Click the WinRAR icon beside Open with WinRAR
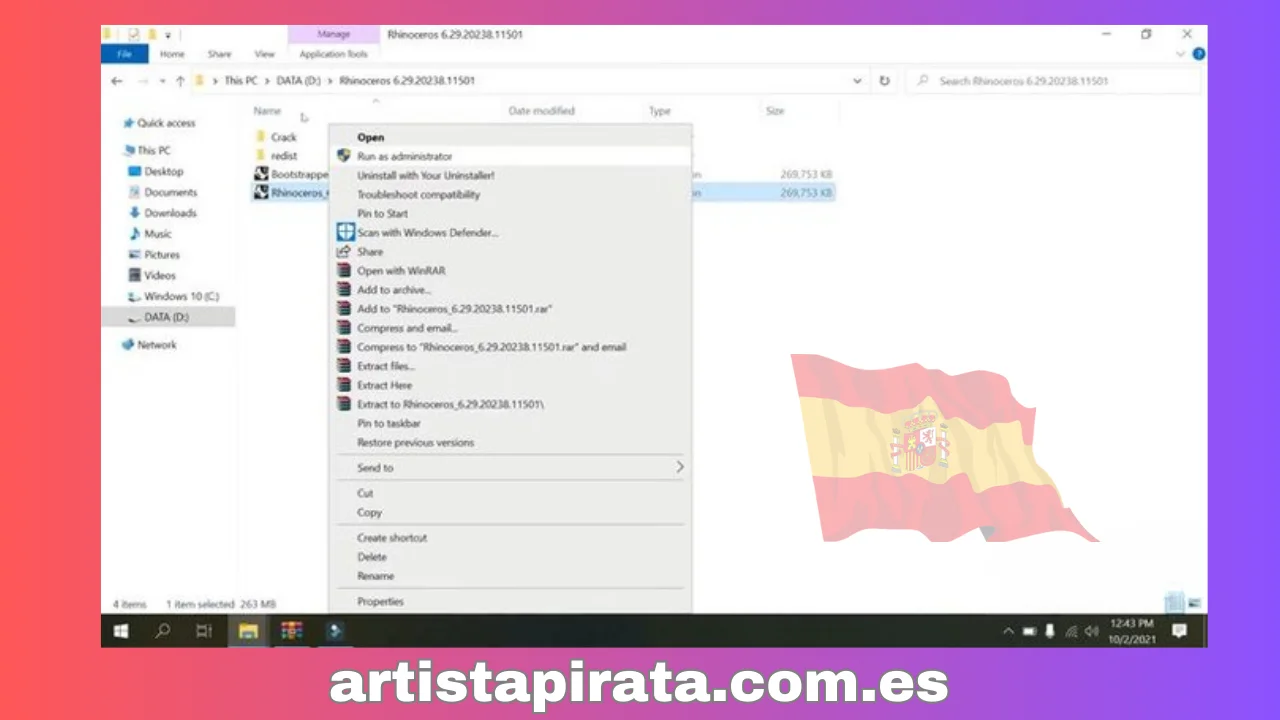The width and height of the screenshot is (1280, 720). click(x=343, y=271)
